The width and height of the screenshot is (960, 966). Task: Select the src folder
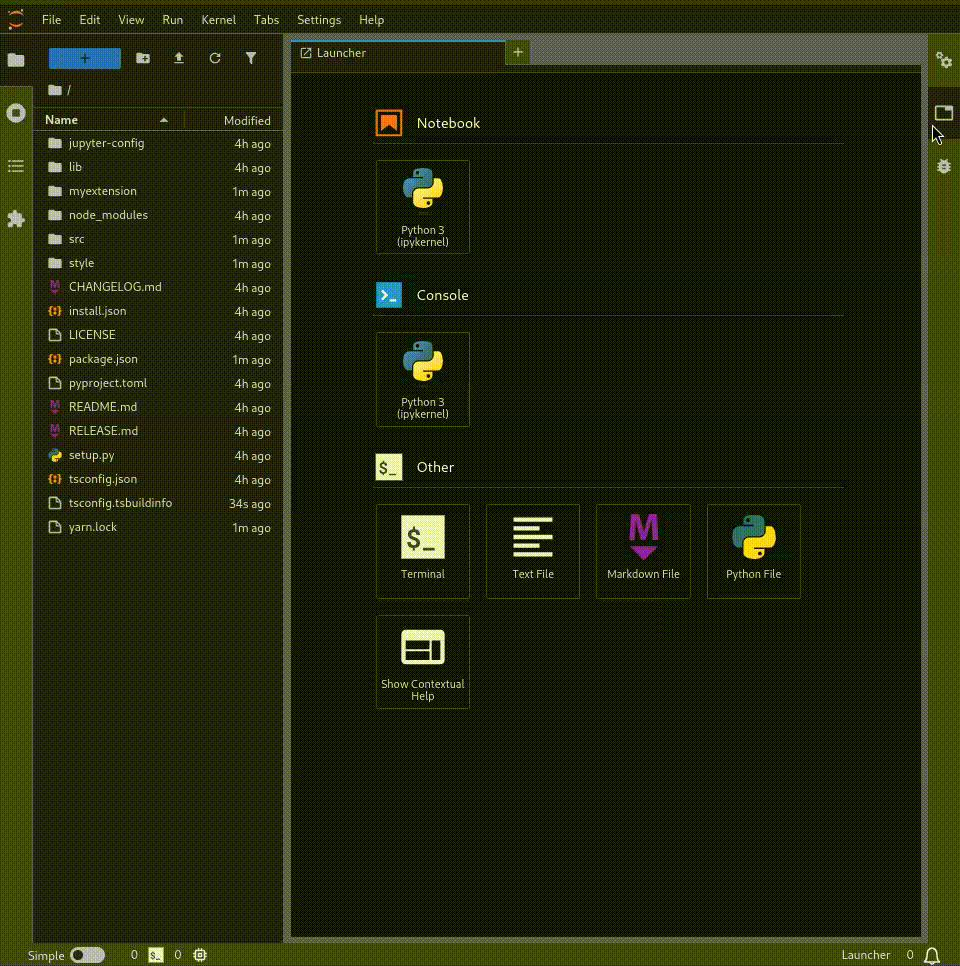click(x=159, y=239)
